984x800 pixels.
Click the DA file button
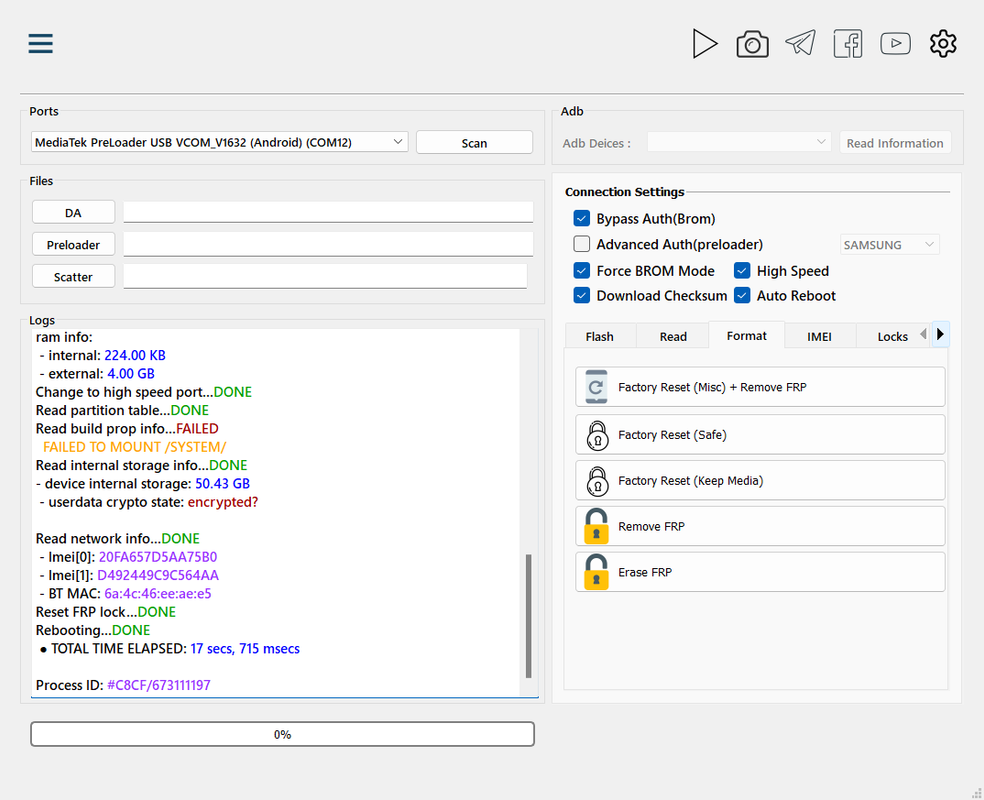pyautogui.click(x=73, y=212)
